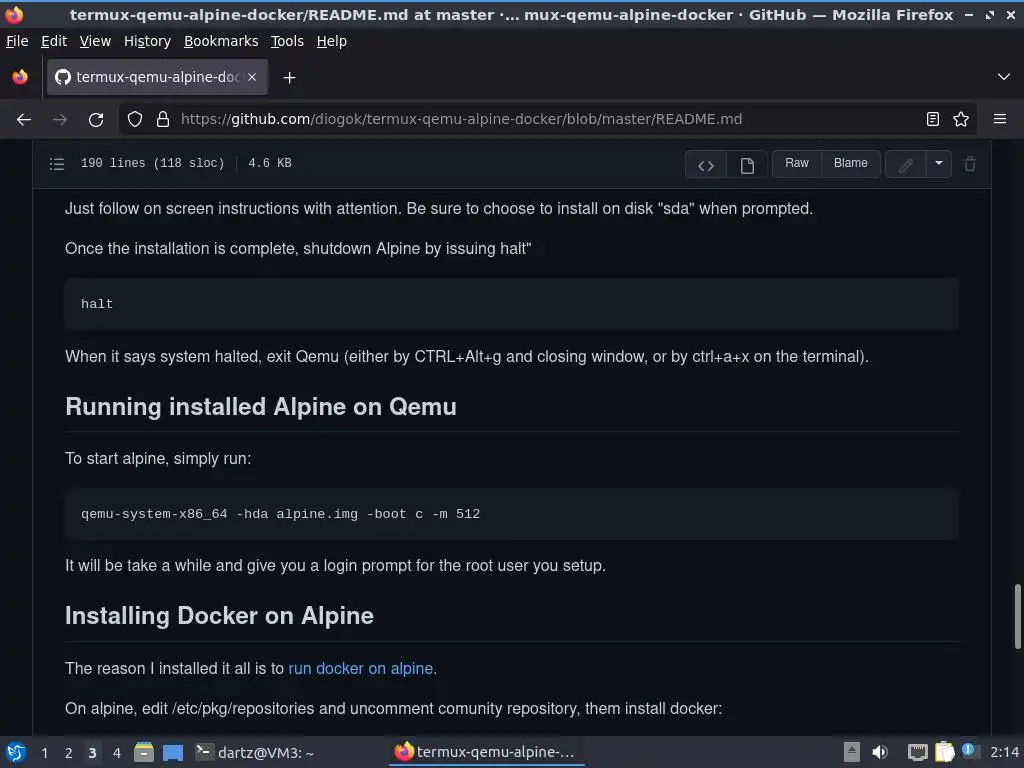Expand the edit options dropdown caret
Image resolution: width=1024 pixels, height=768 pixels.
click(938, 164)
